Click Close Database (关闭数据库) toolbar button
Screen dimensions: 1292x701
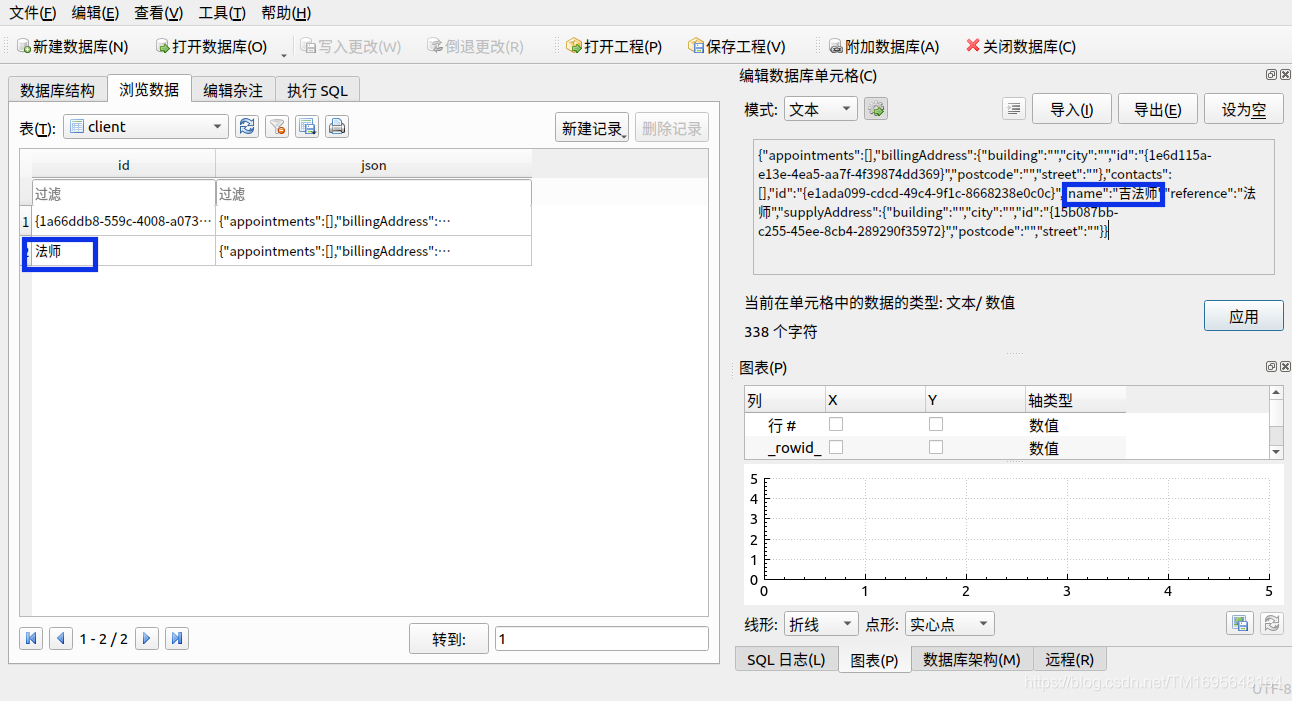pyautogui.click(x=1021, y=46)
